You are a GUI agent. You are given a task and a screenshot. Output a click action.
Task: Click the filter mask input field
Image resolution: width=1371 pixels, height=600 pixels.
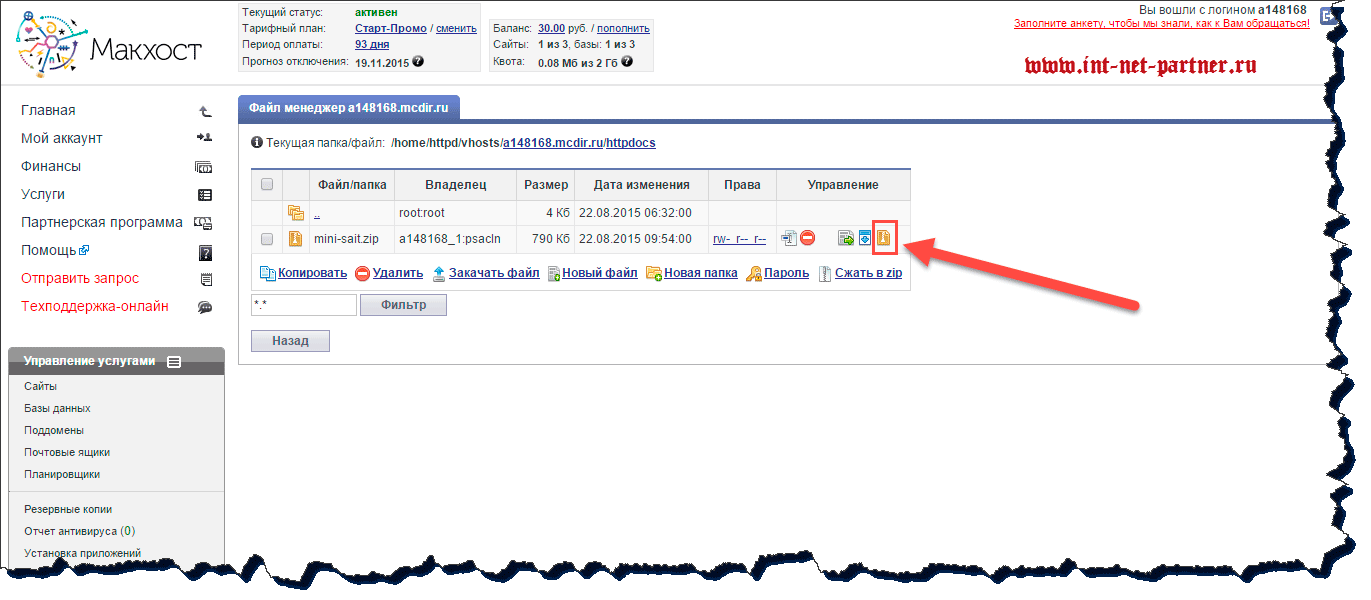click(303, 305)
